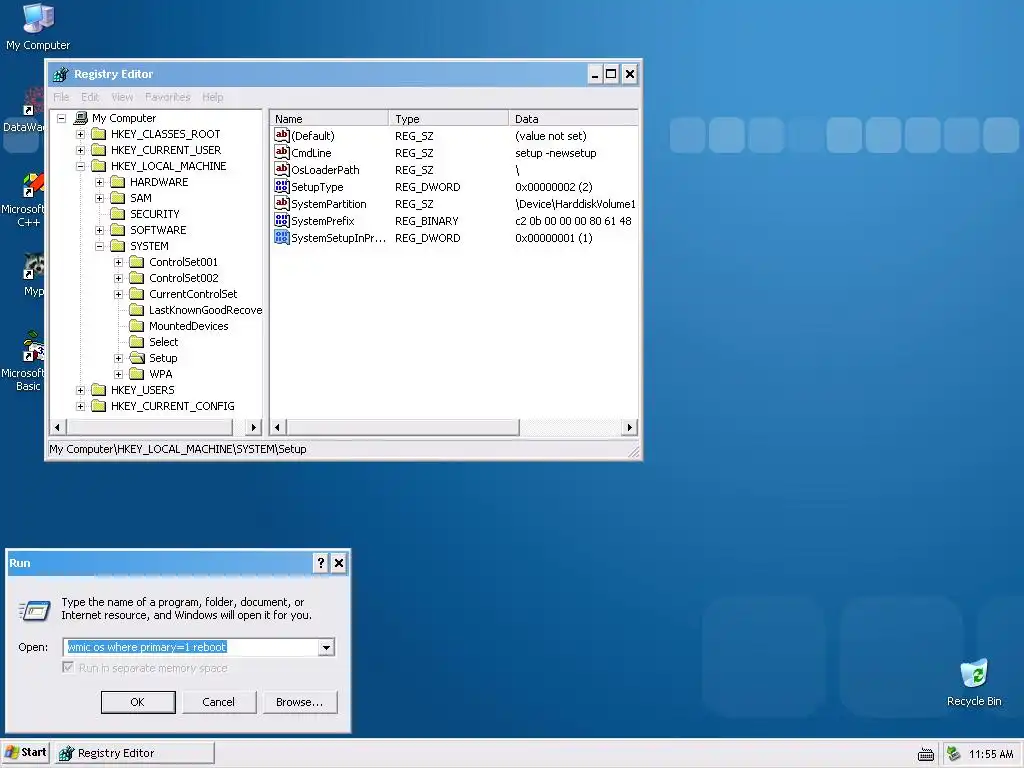
Task: Click the taskbar clock showing 11:55 AM
Action: 991,754
